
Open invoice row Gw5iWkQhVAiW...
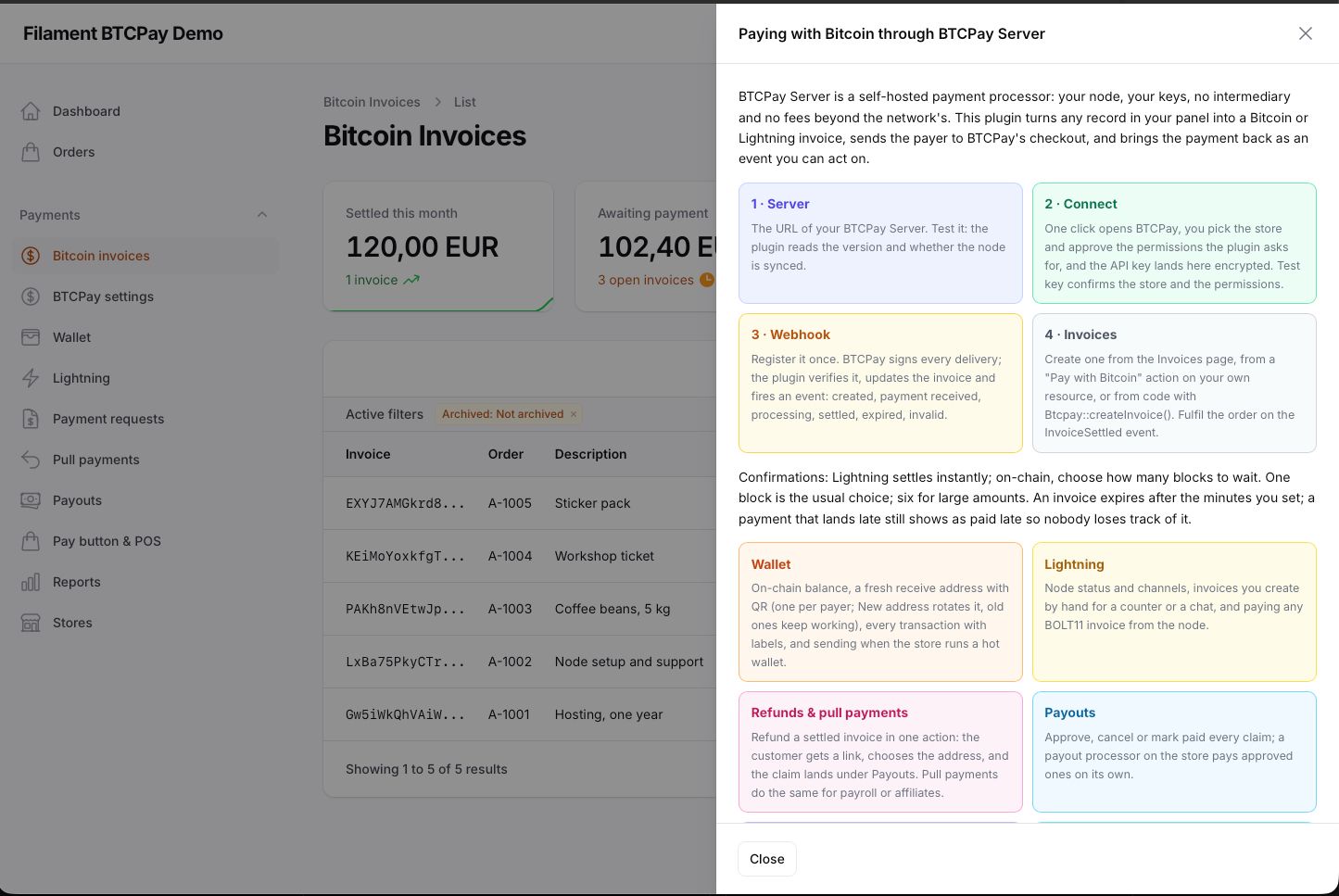(520, 714)
